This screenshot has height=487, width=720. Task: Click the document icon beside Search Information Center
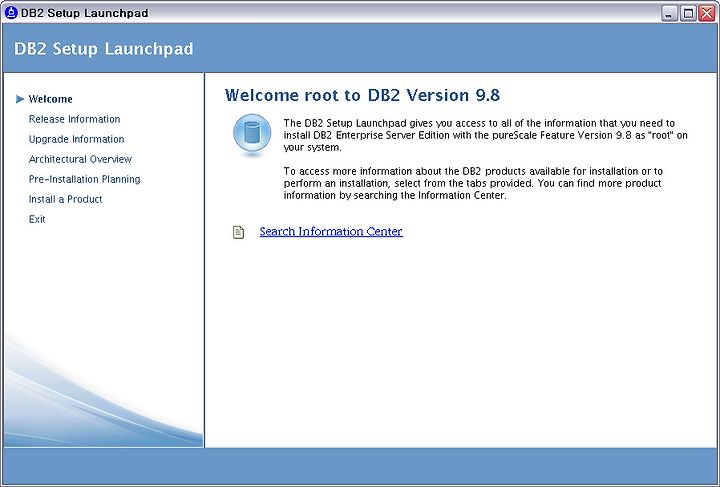pos(238,232)
